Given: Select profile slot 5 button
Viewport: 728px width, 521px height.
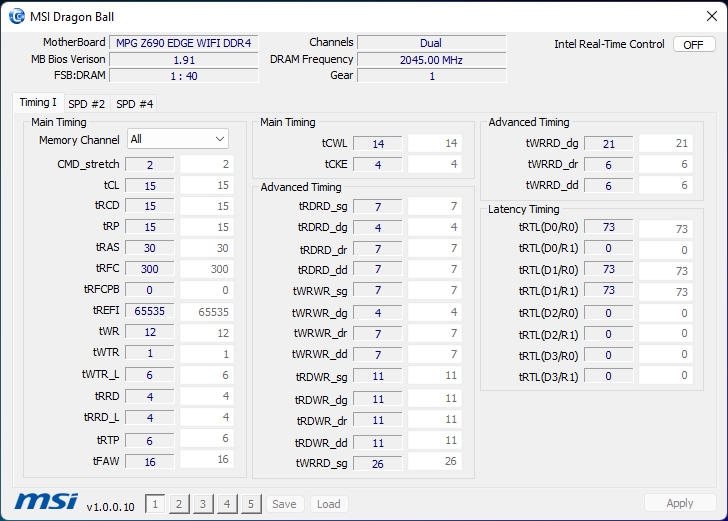Looking at the screenshot, I should coord(251,504).
